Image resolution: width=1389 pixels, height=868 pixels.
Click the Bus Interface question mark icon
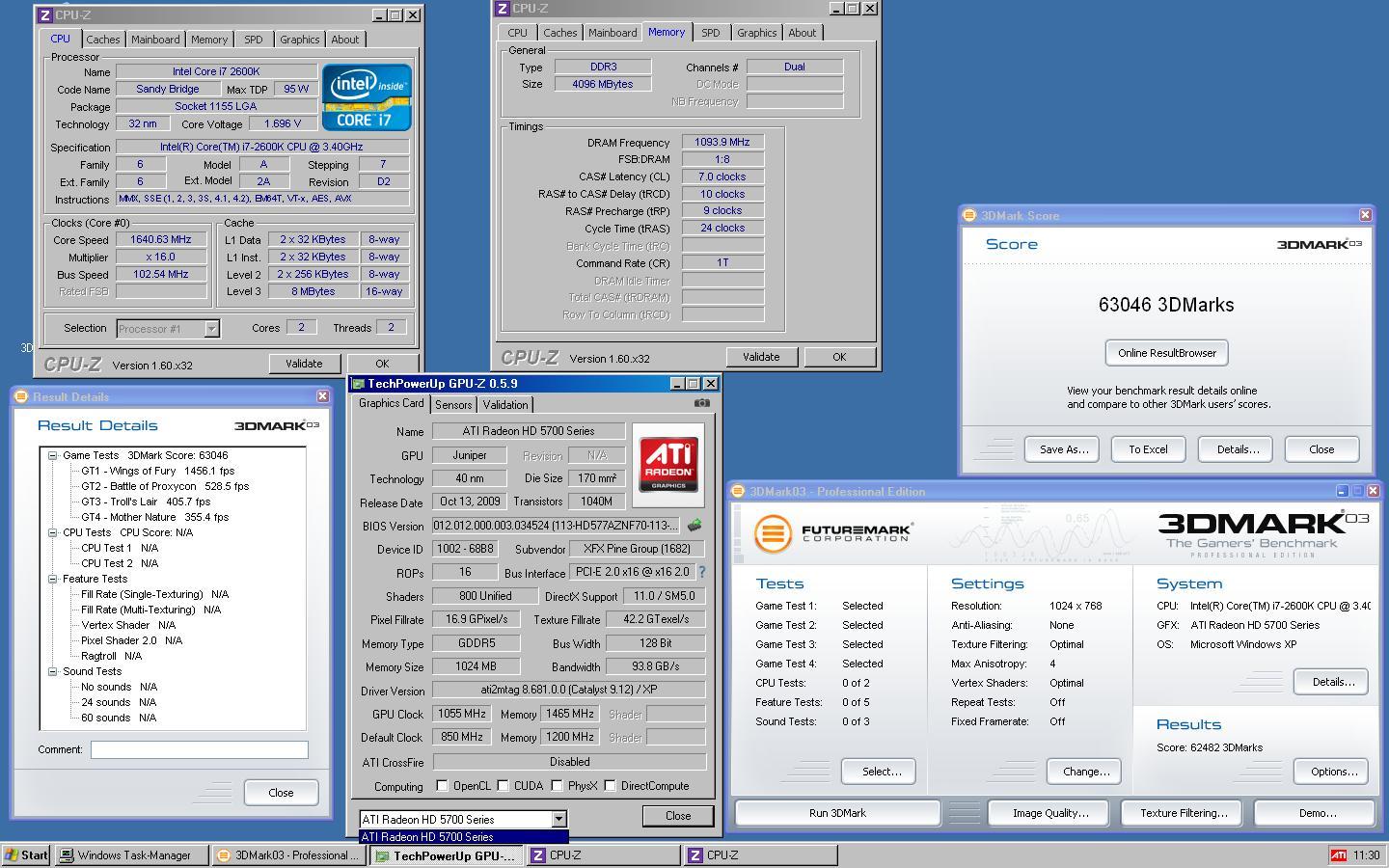[x=702, y=572]
